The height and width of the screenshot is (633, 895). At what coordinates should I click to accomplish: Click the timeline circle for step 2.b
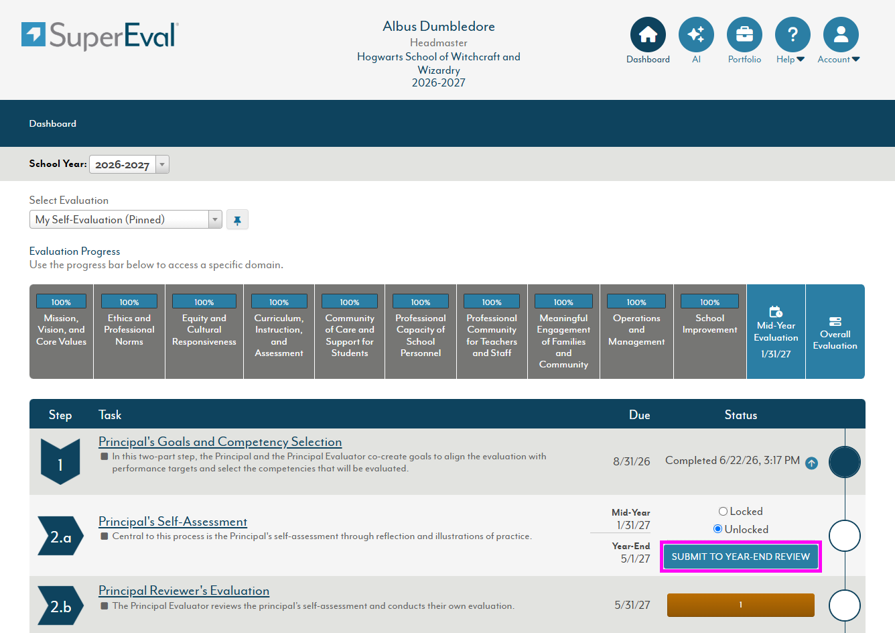[844, 605]
